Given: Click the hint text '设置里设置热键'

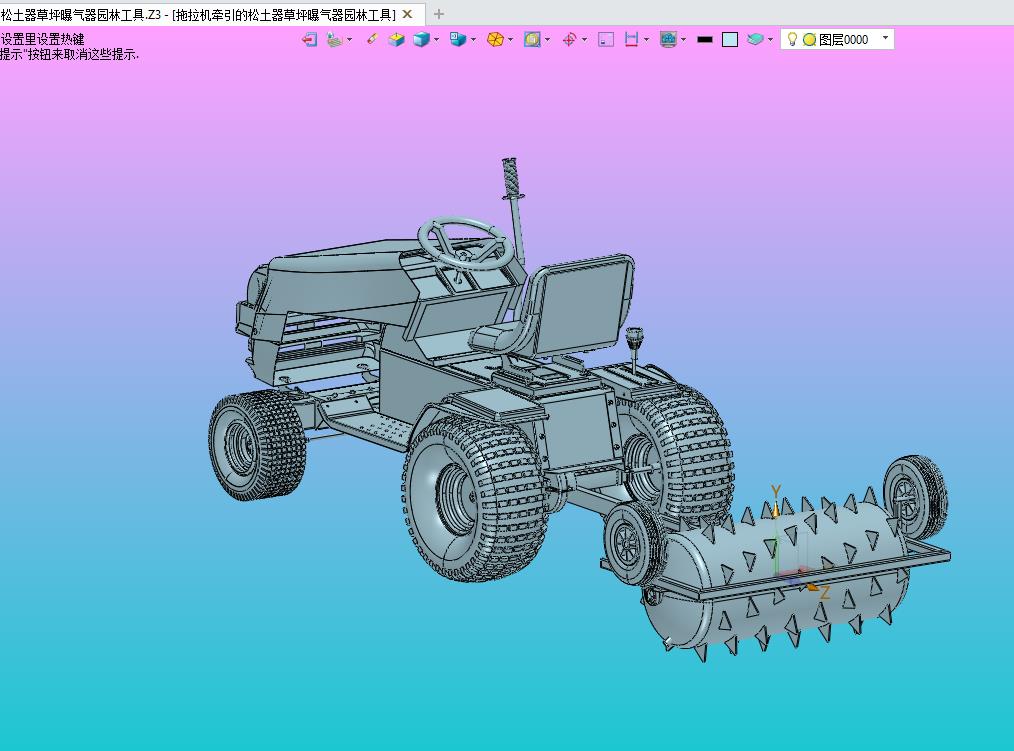Looking at the screenshot, I should 43,39.
